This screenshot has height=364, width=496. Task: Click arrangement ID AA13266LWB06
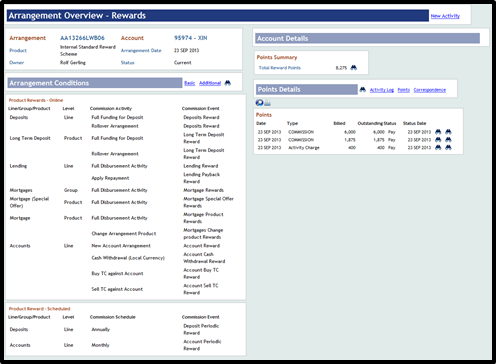pos(82,38)
